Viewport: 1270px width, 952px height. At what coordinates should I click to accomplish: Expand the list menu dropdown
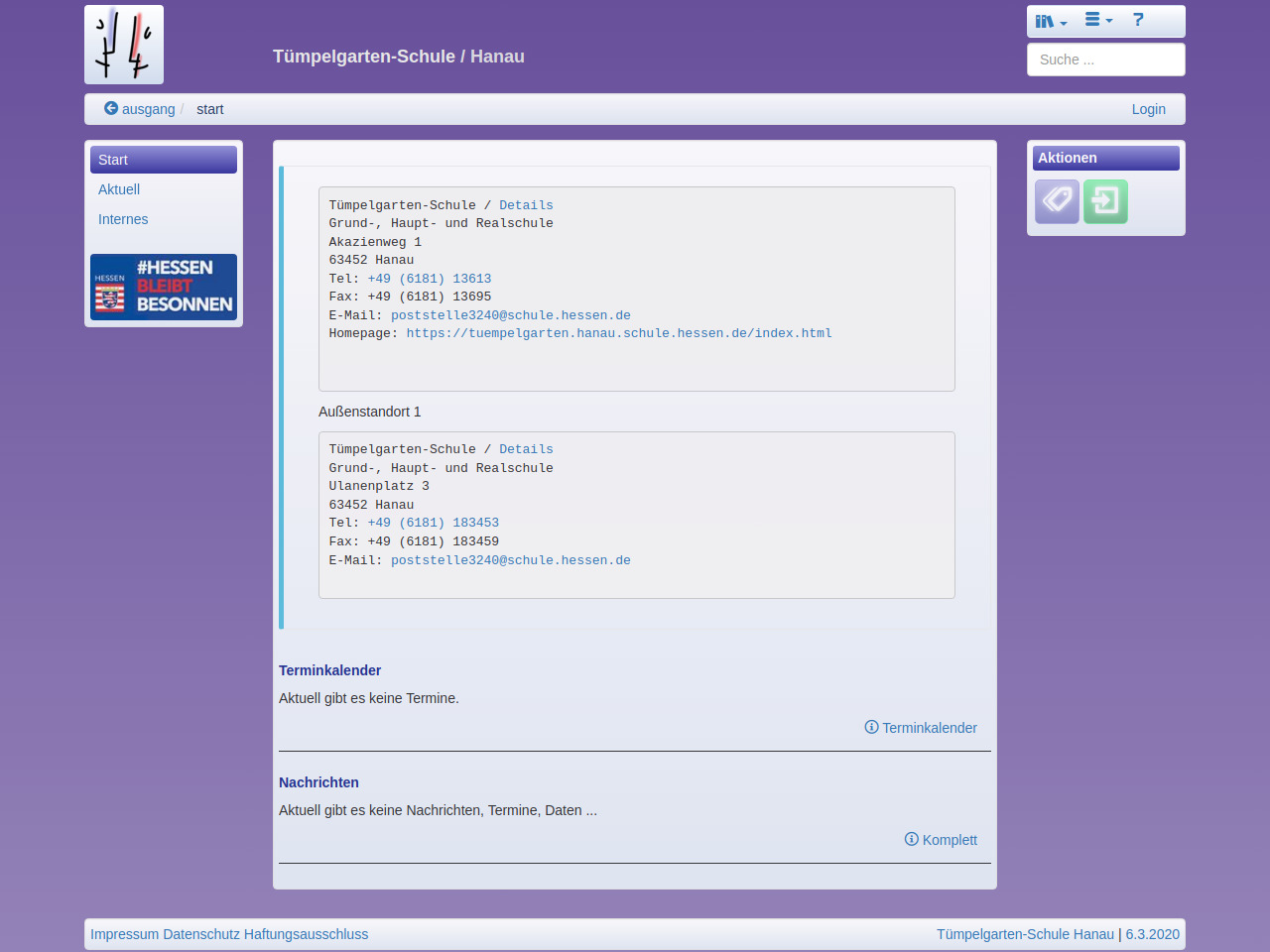(1097, 20)
